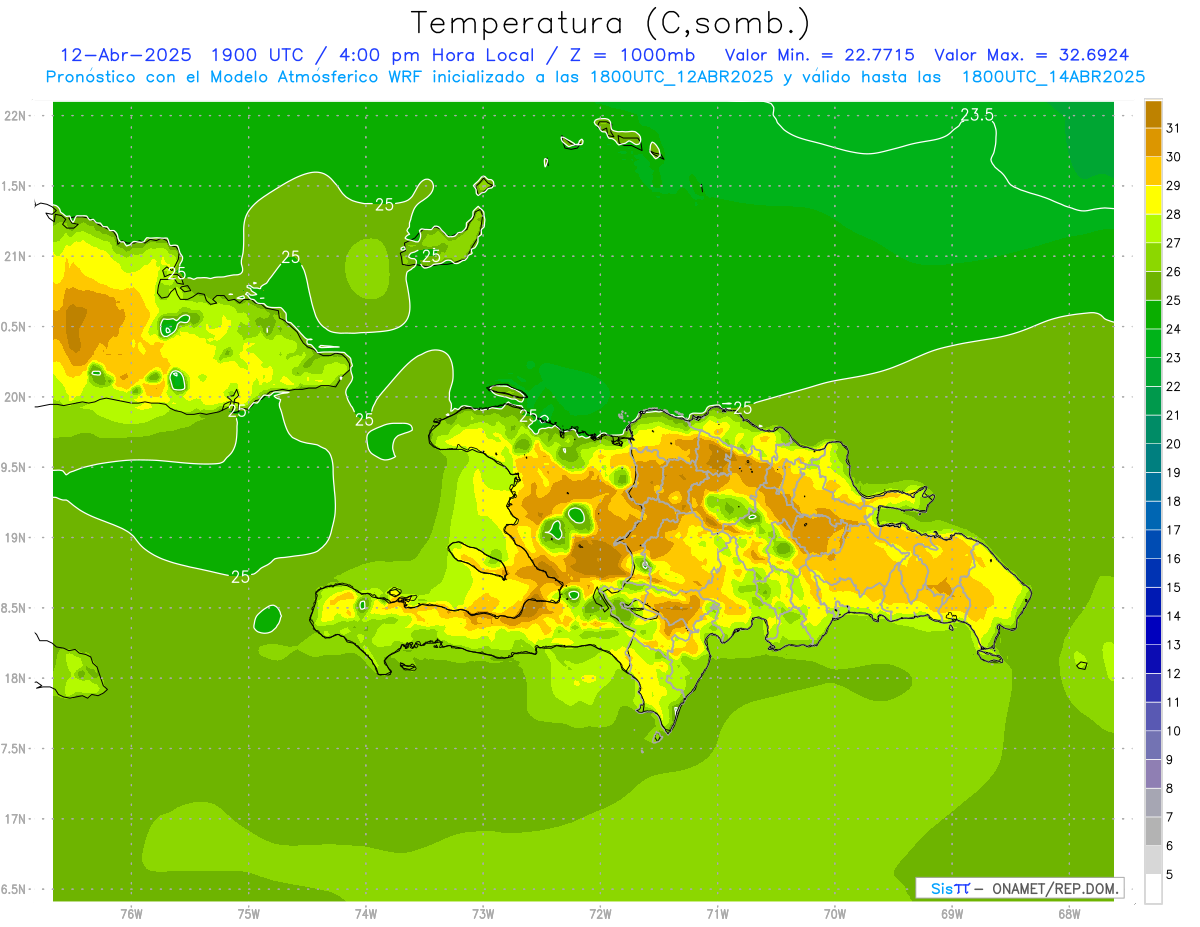1200x927 pixels.
Task: Pick the yellow swatch between 28 and 29
Action: click(x=1153, y=200)
